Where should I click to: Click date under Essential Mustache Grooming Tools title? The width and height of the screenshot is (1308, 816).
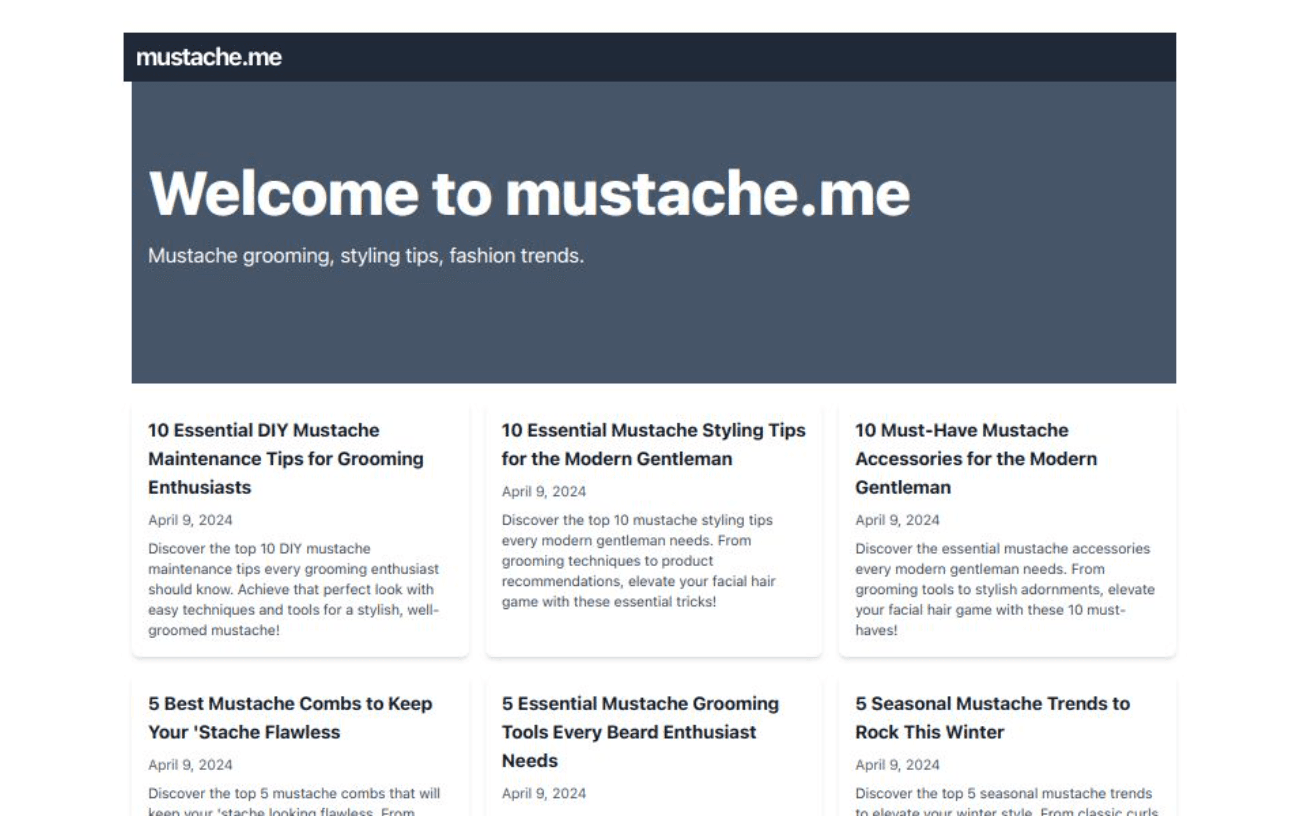[x=544, y=794]
